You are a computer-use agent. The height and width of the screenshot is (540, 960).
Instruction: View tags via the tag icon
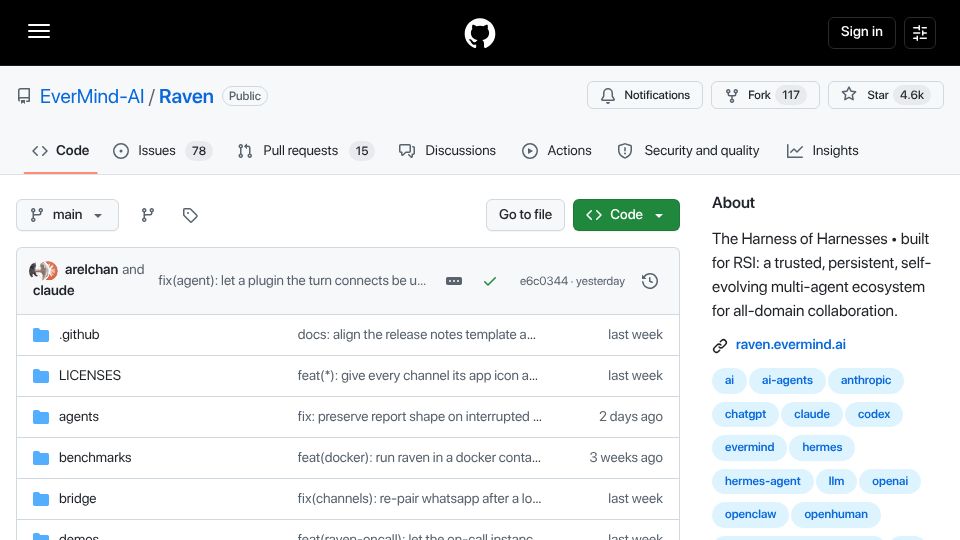coord(190,215)
